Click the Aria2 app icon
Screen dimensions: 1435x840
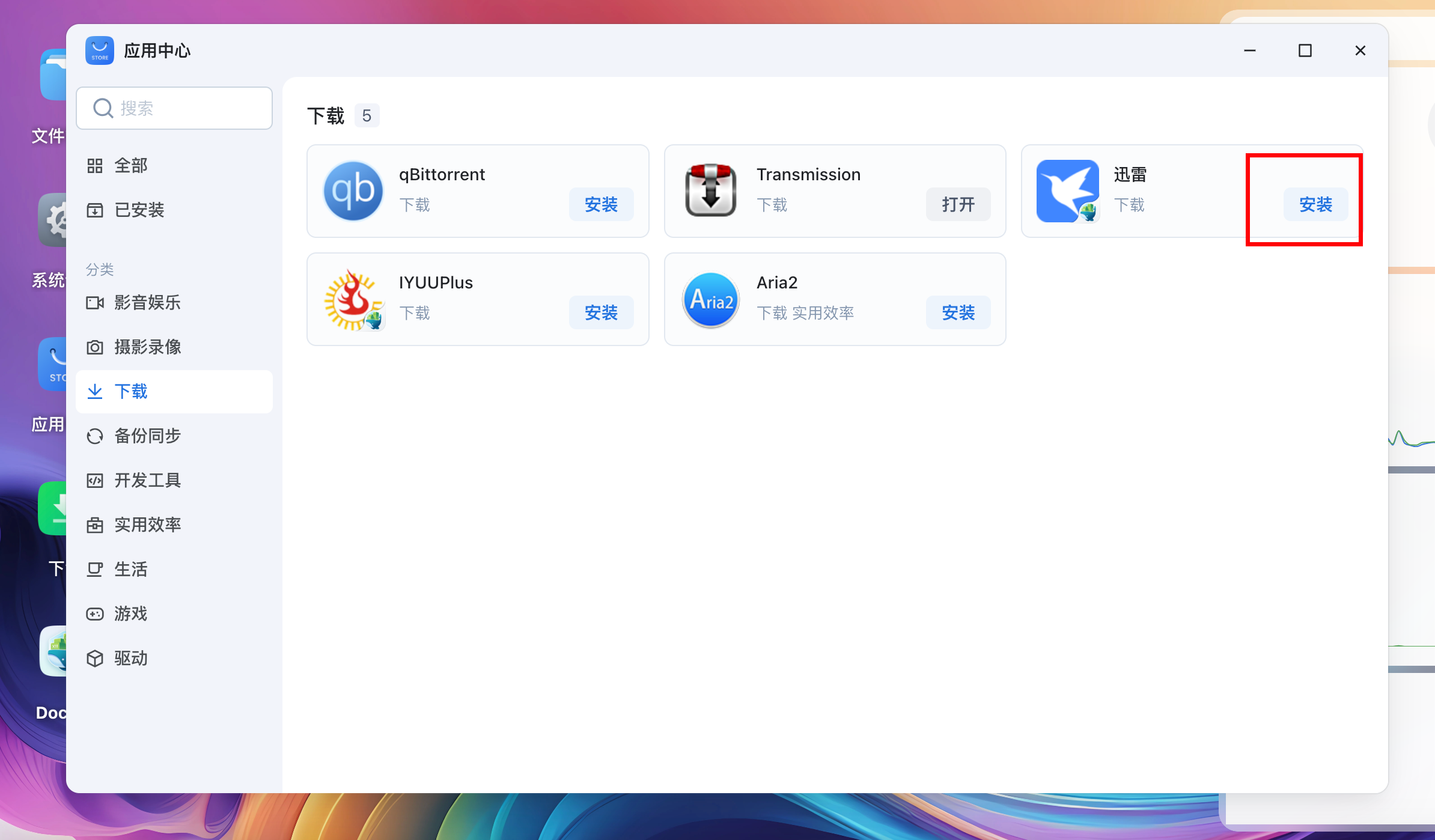[x=710, y=299]
